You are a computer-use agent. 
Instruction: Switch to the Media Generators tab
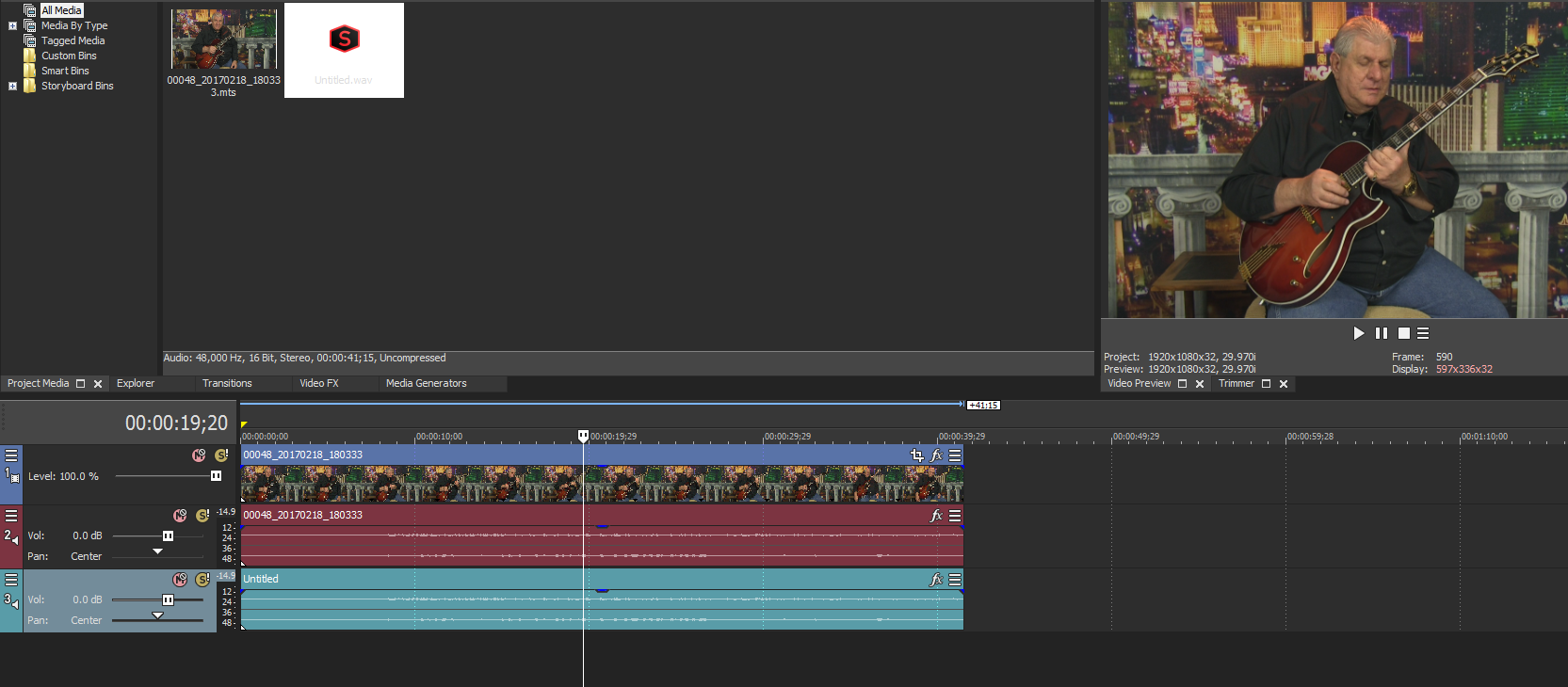[426, 383]
